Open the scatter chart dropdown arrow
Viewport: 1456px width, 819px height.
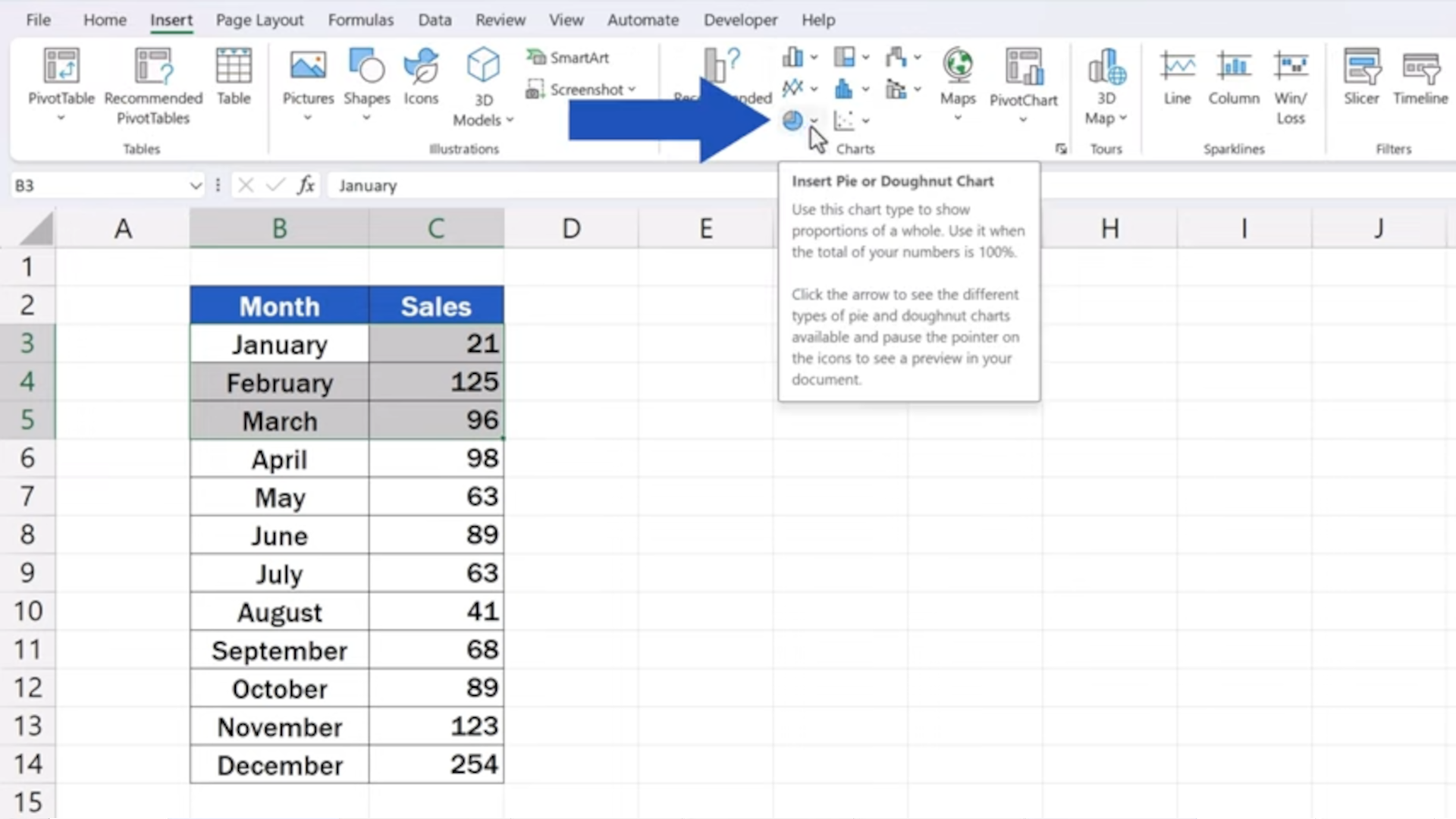point(865,120)
